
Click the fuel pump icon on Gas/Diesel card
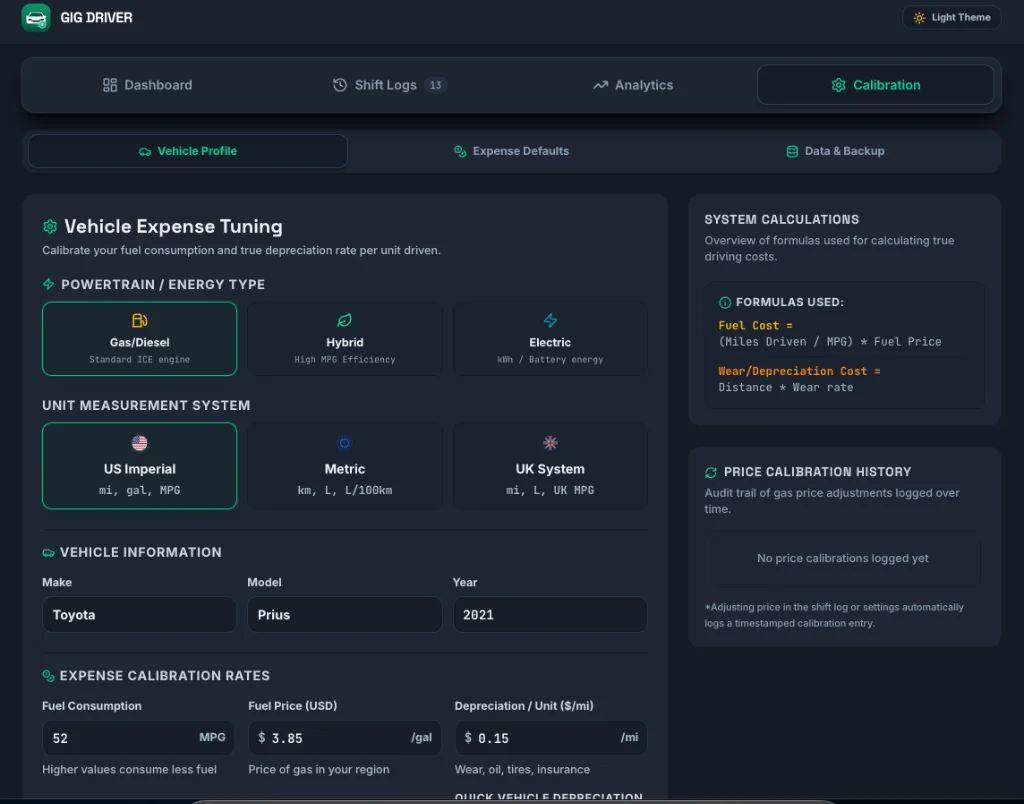140,321
